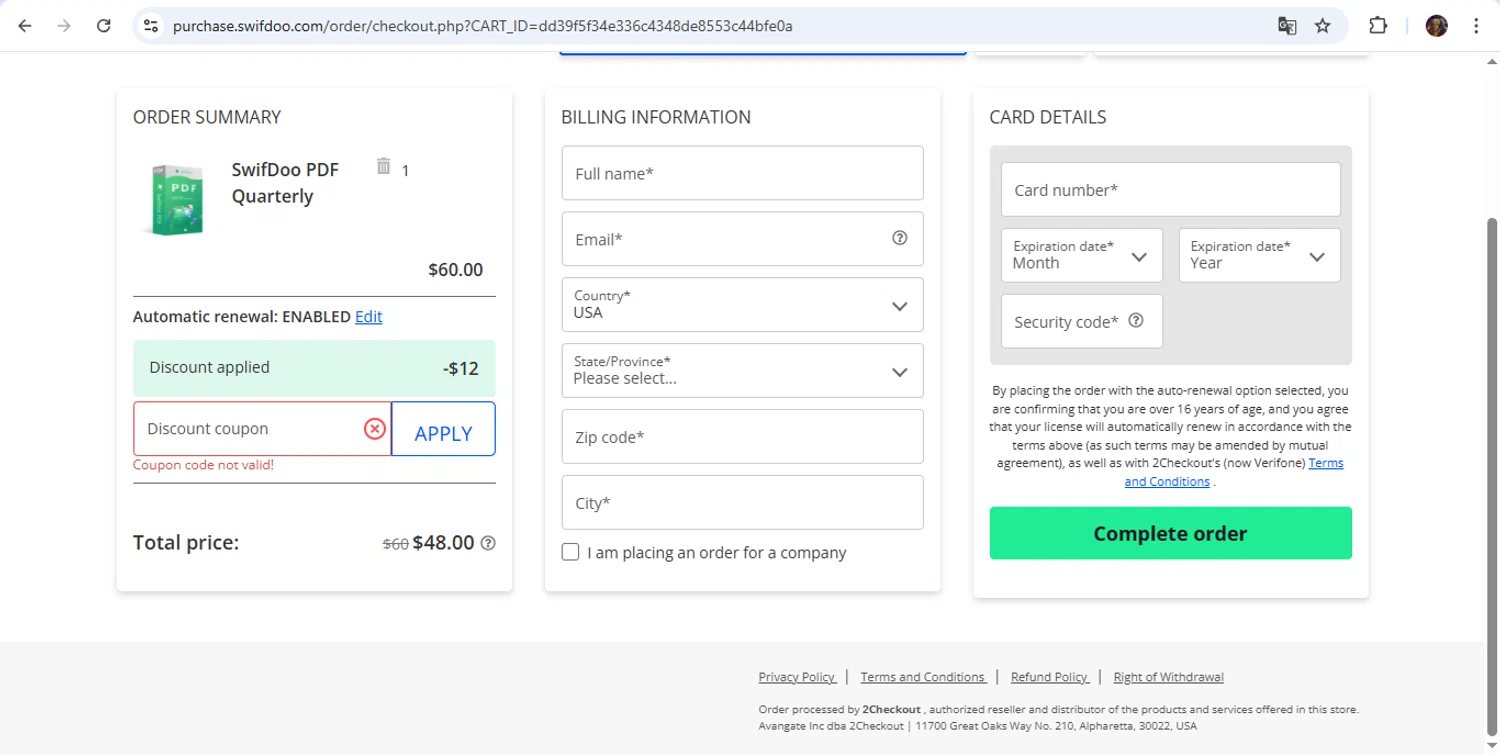Focus the Security code field
Screen dimensions: 1500x755
click(1082, 321)
